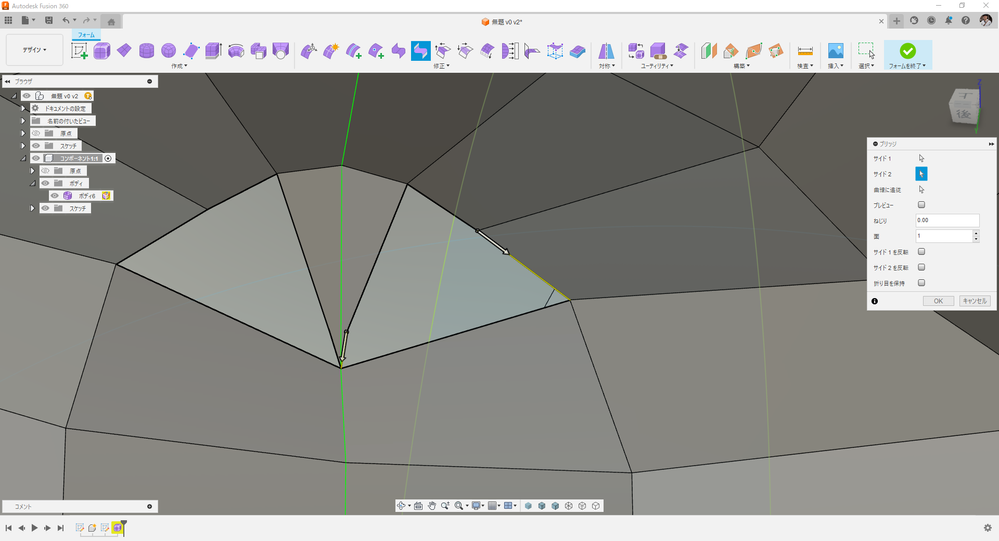Image resolution: width=999 pixels, height=541 pixels.
Task: Choose the Sphere form primitive
Action: (169, 51)
